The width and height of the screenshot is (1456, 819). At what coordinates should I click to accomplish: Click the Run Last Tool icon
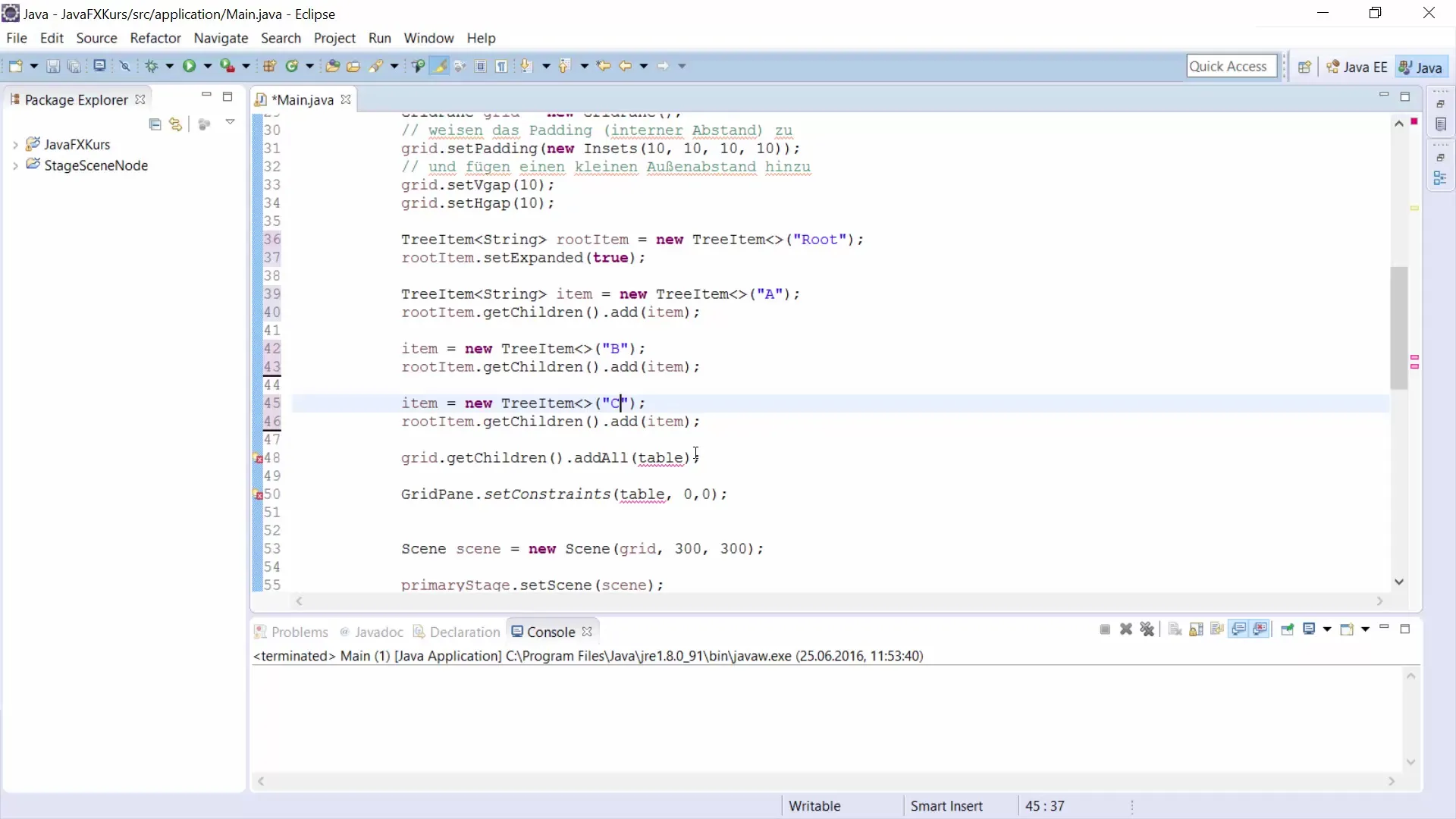click(227, 66)
